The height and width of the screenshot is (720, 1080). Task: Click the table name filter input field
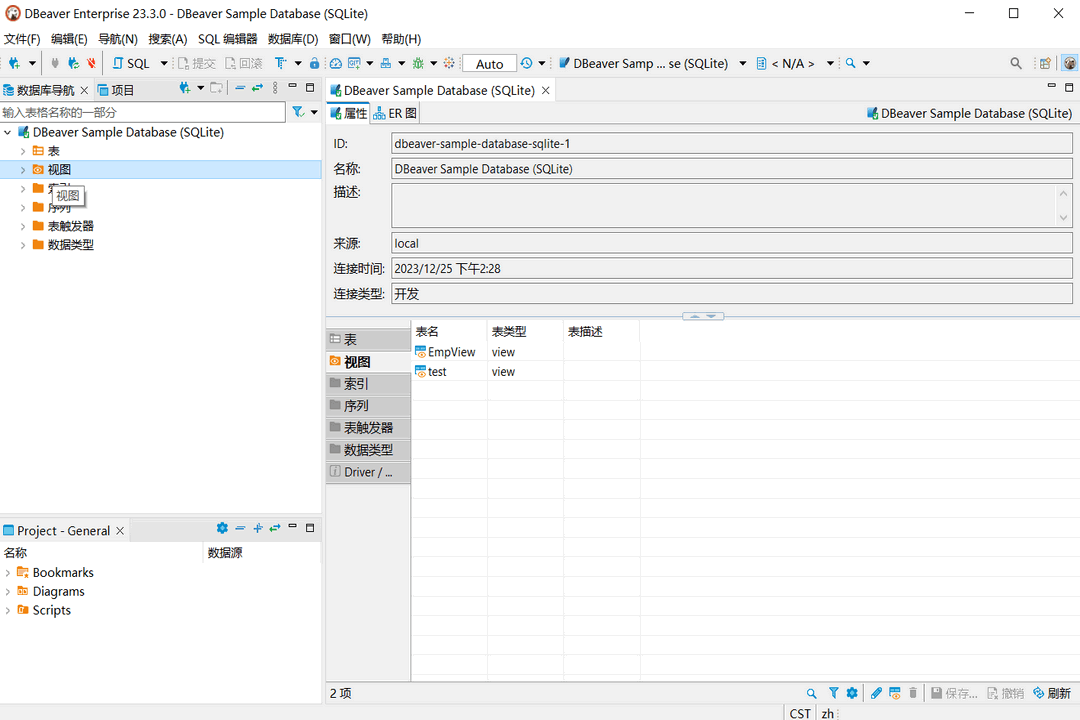coord(142,113)
